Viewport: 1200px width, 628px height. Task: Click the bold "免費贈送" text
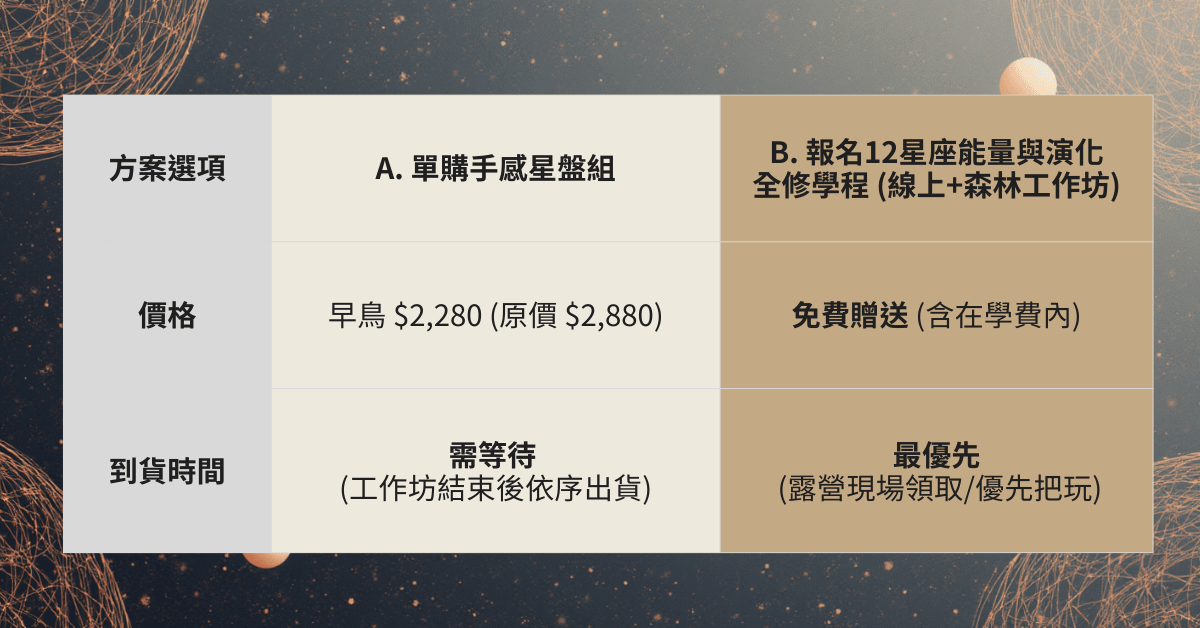click(x=851, y=316)
